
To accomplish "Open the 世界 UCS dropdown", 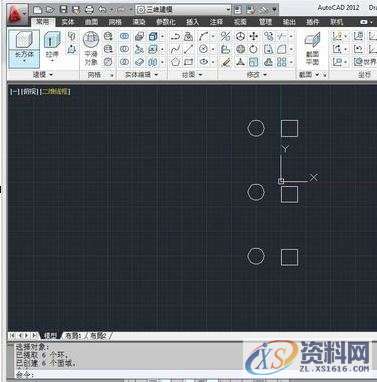I will click(x=365, y=62).
